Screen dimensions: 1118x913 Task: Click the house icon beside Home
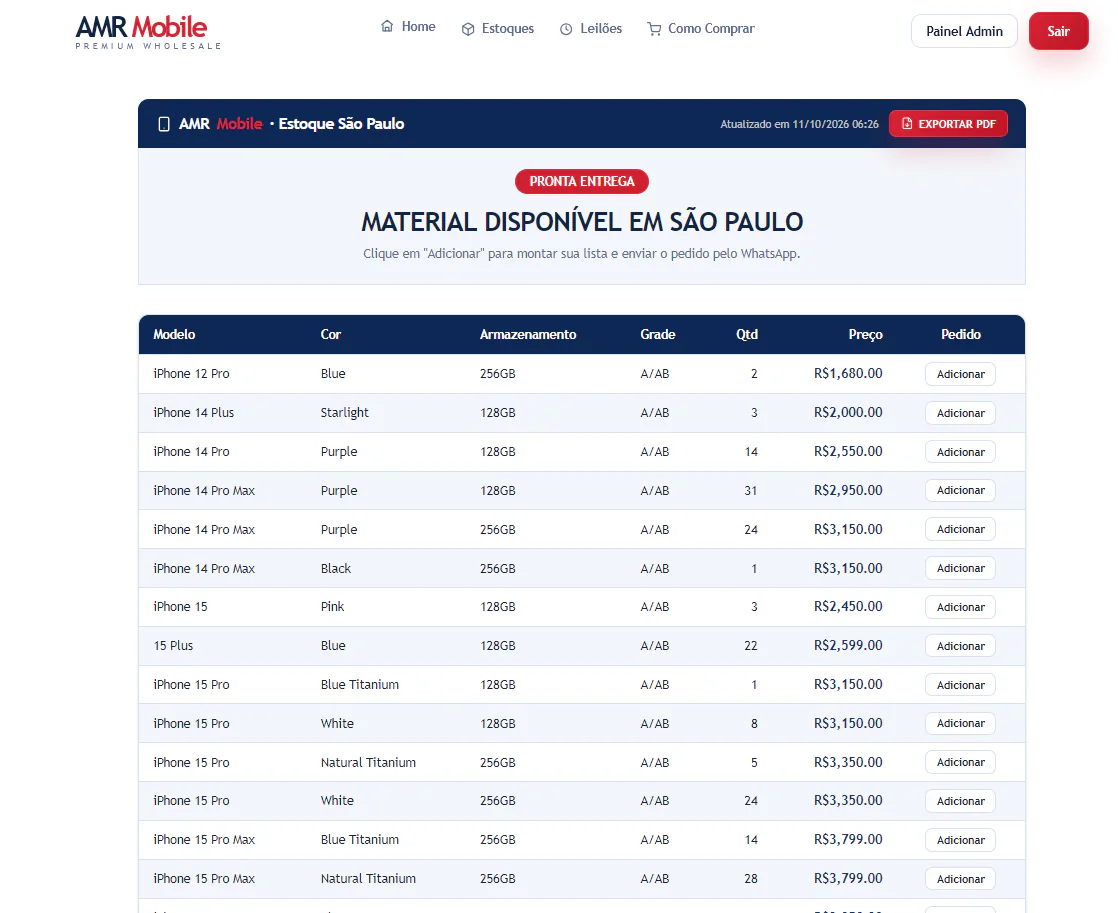click(386, 26)
